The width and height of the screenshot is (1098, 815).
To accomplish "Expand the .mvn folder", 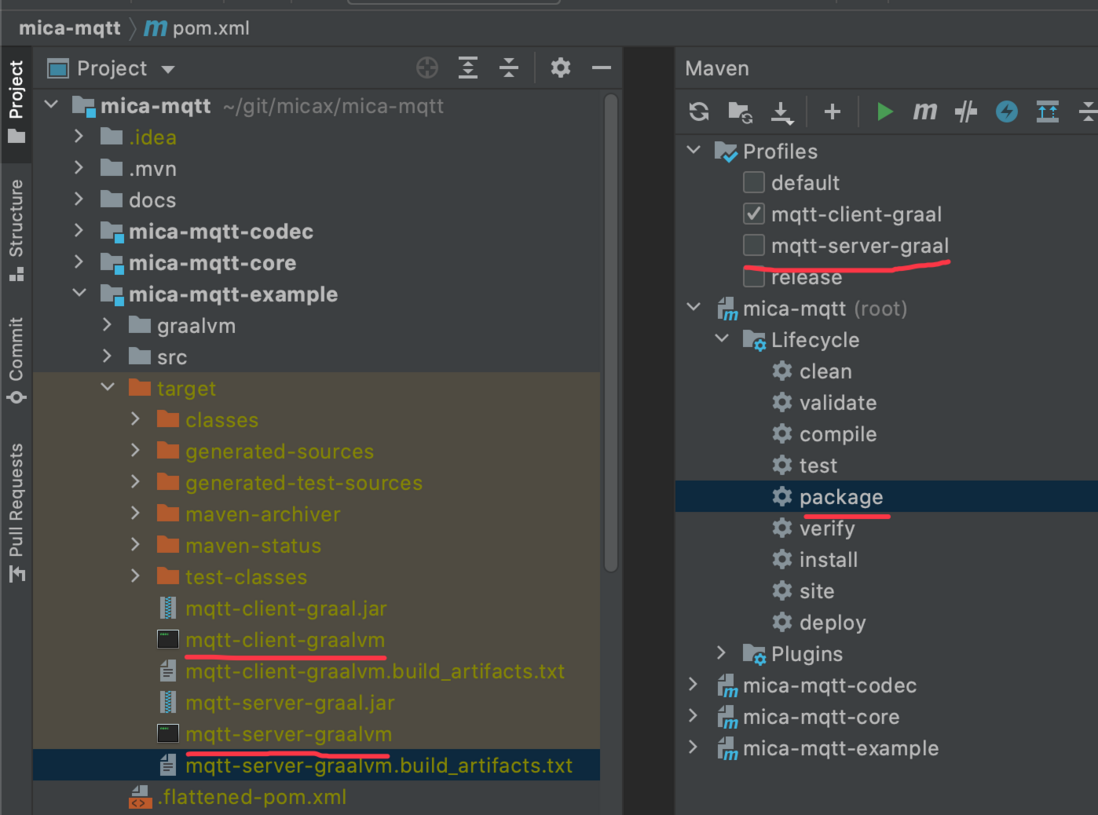I will pos(78,168).
